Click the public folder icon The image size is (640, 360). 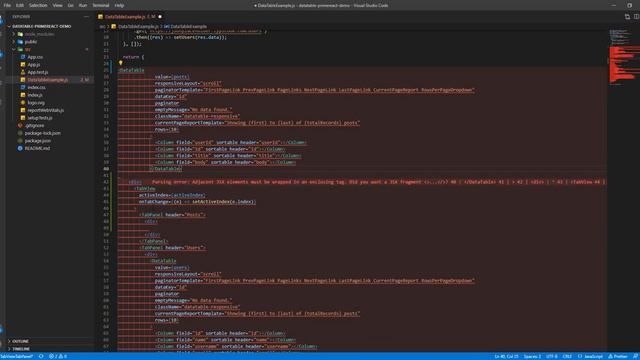(x=20, y=42)
